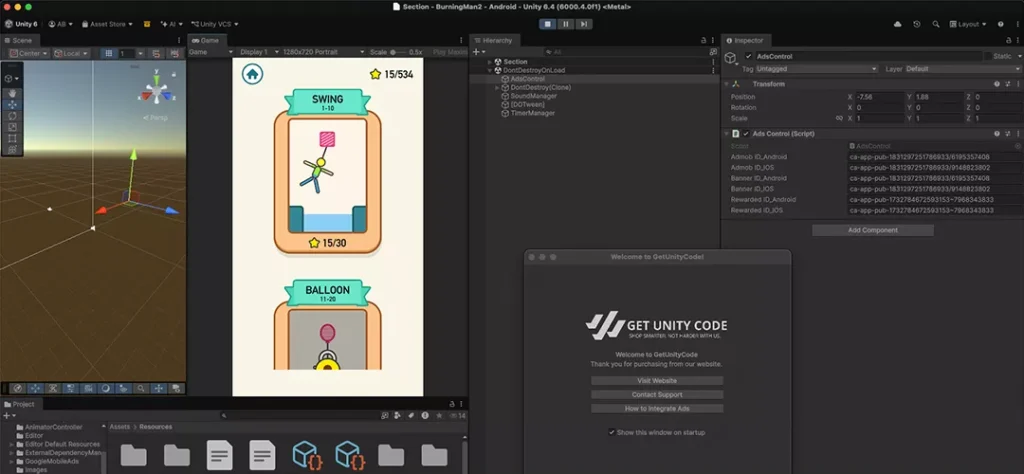
Task: Select the Inspector tab
Action: click(744, 40)
